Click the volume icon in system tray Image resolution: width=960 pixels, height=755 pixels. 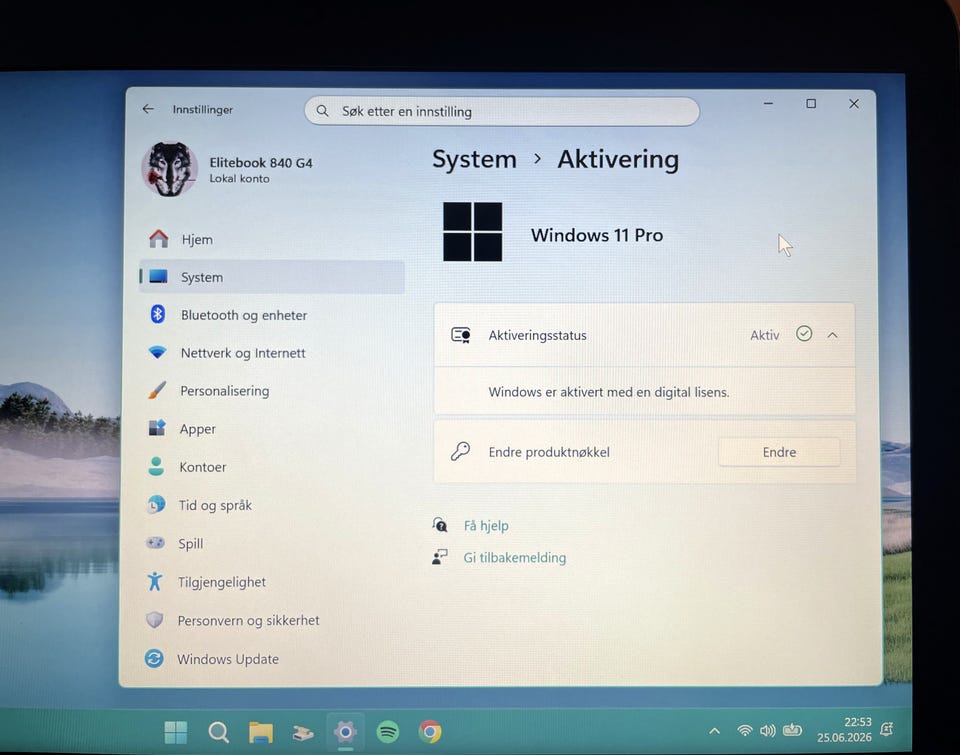767,730
